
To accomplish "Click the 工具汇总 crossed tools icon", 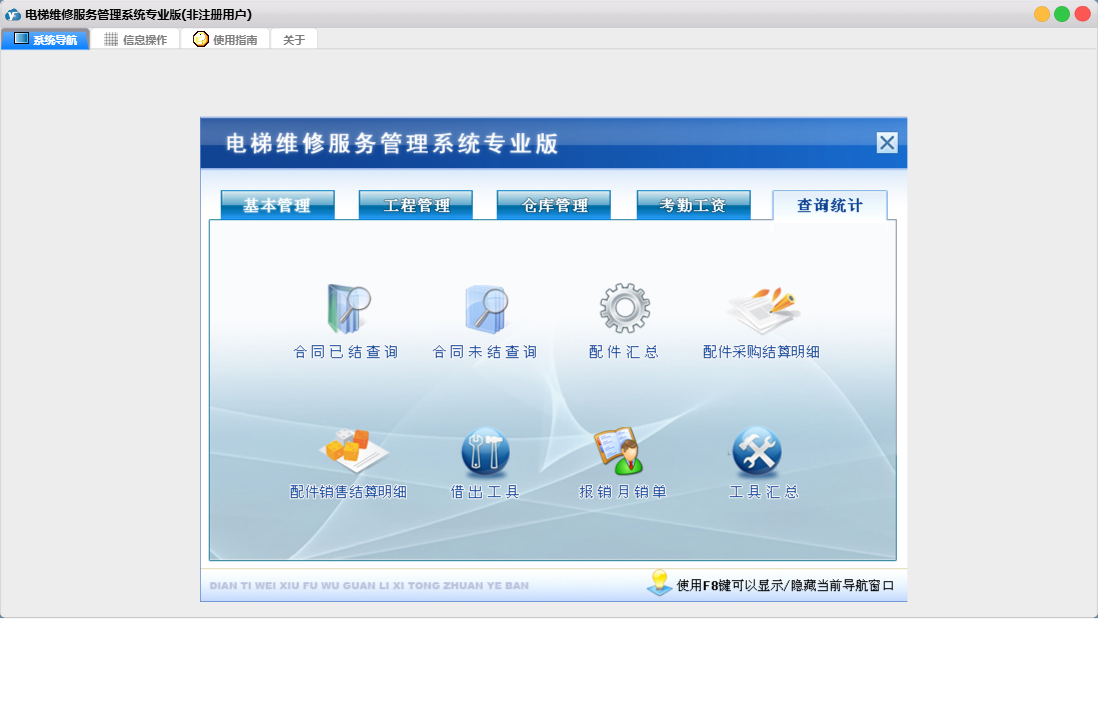I will click(757, 451).
